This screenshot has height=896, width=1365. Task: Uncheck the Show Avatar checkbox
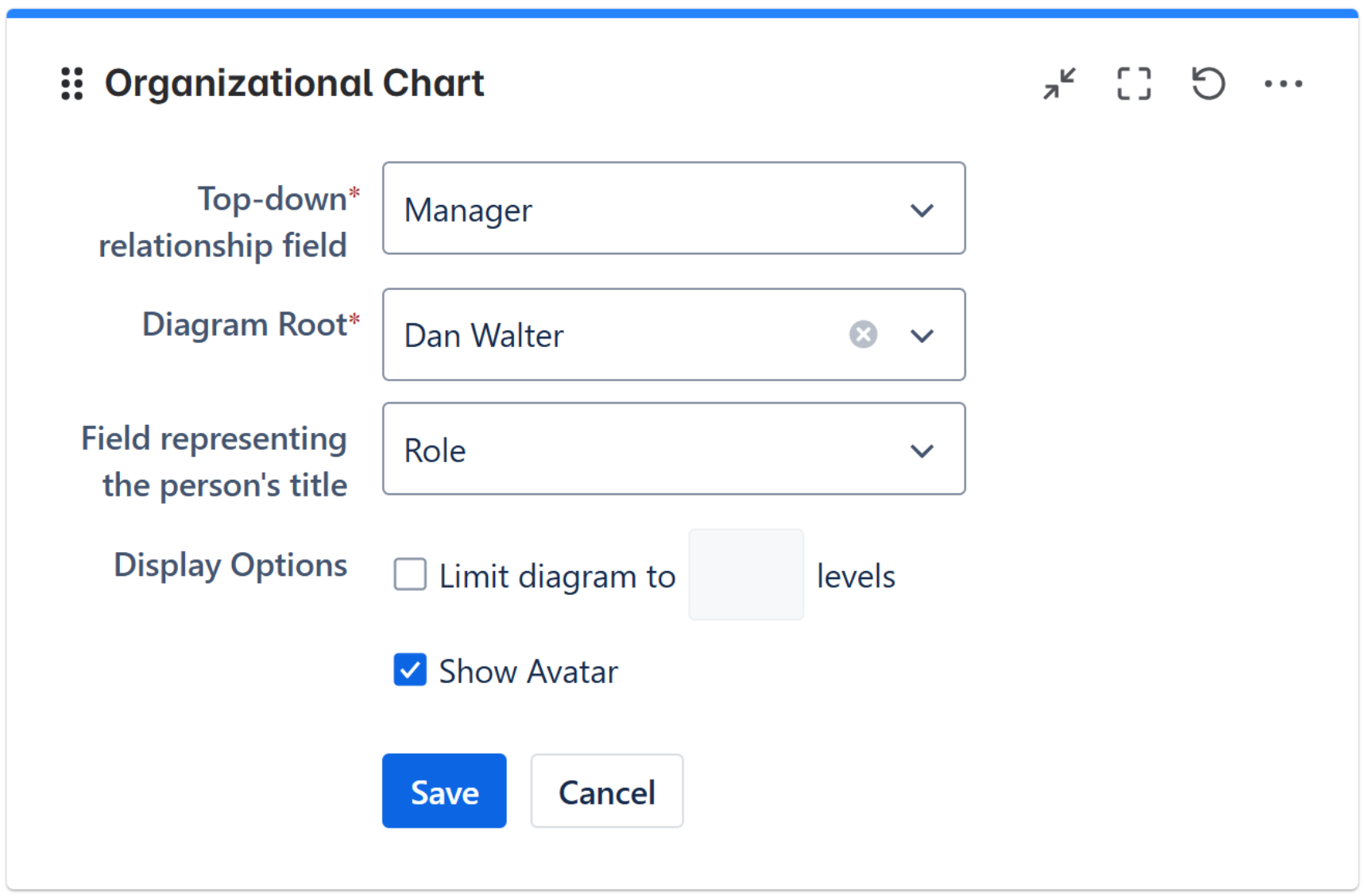(x=410, y=670)
